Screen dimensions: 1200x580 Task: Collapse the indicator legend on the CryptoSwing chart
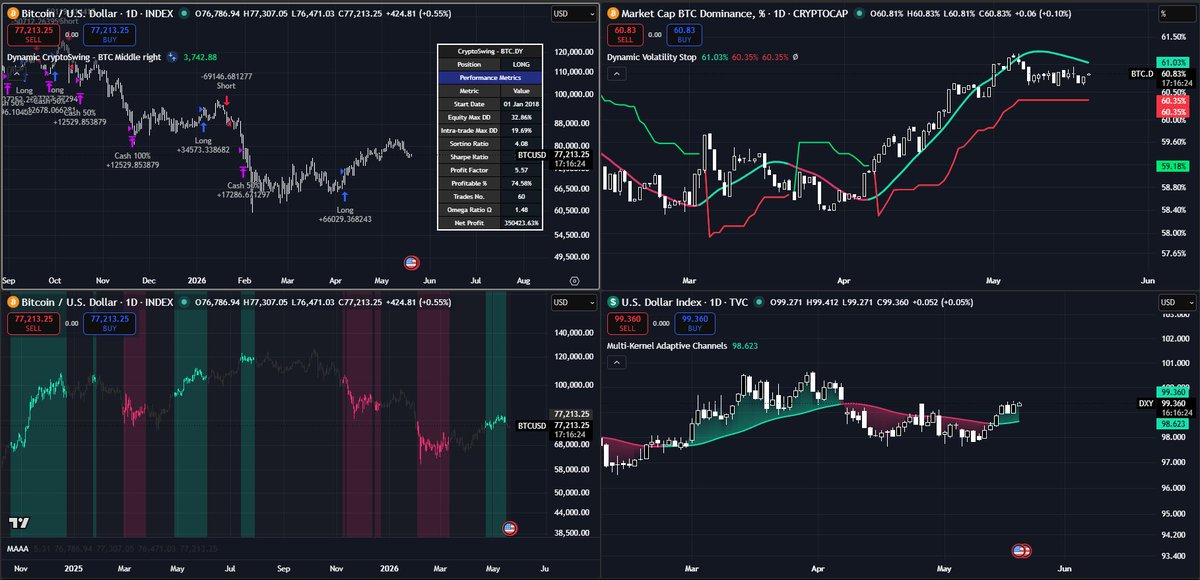tap(16, 73)
